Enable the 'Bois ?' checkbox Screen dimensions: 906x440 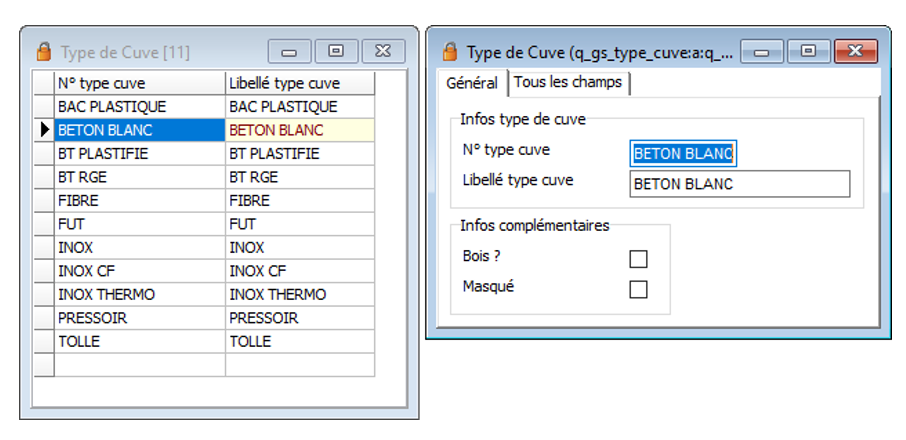pyautogui.click(x=638, y=259)
